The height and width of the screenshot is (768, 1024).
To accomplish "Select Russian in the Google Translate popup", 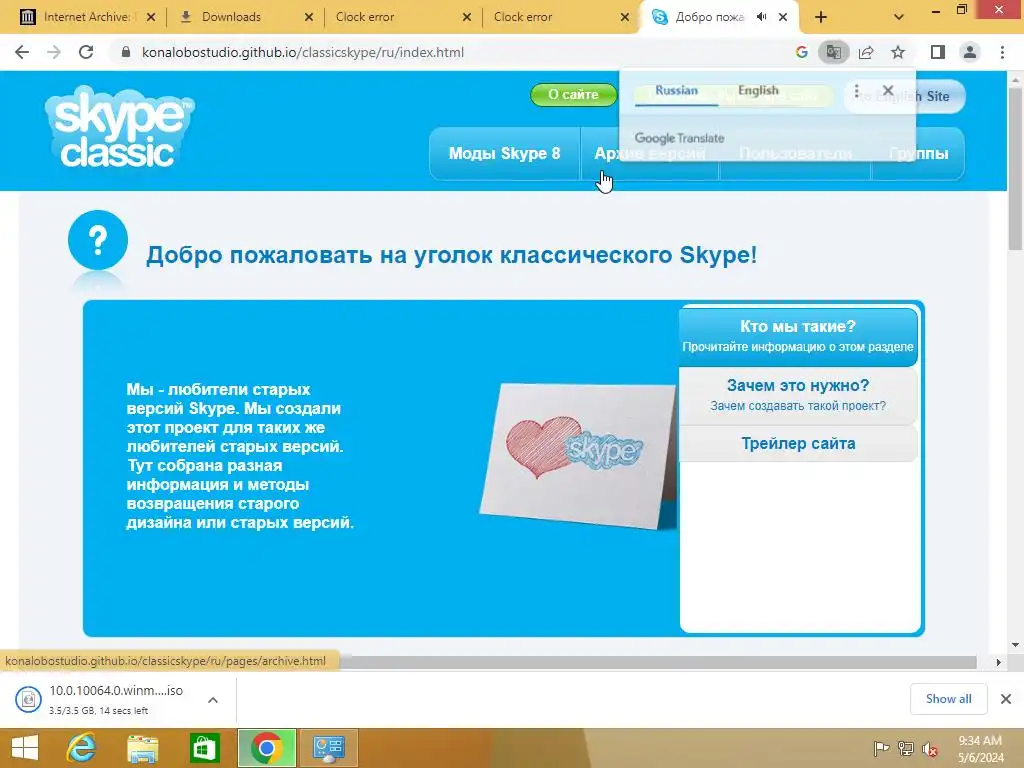I will tap(677, 90).
